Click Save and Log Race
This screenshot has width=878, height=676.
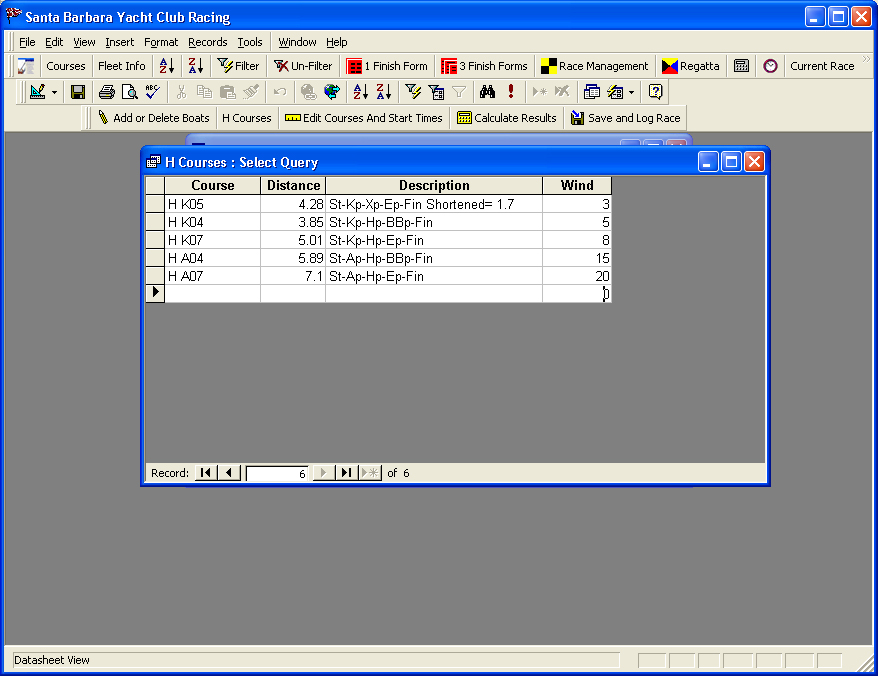[625, 118]
